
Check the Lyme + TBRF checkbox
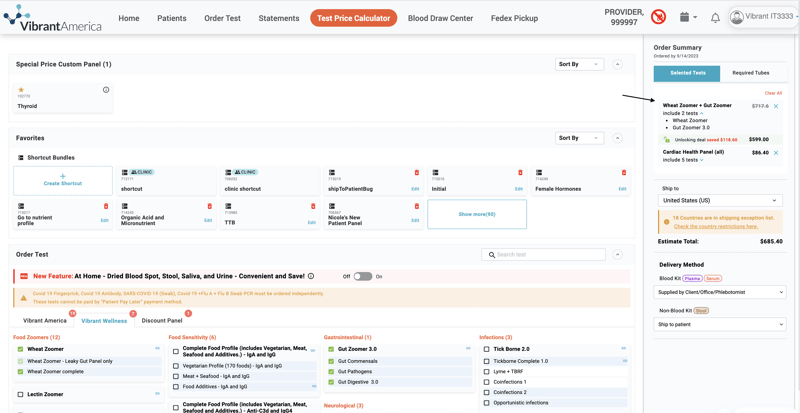[487, 372]
